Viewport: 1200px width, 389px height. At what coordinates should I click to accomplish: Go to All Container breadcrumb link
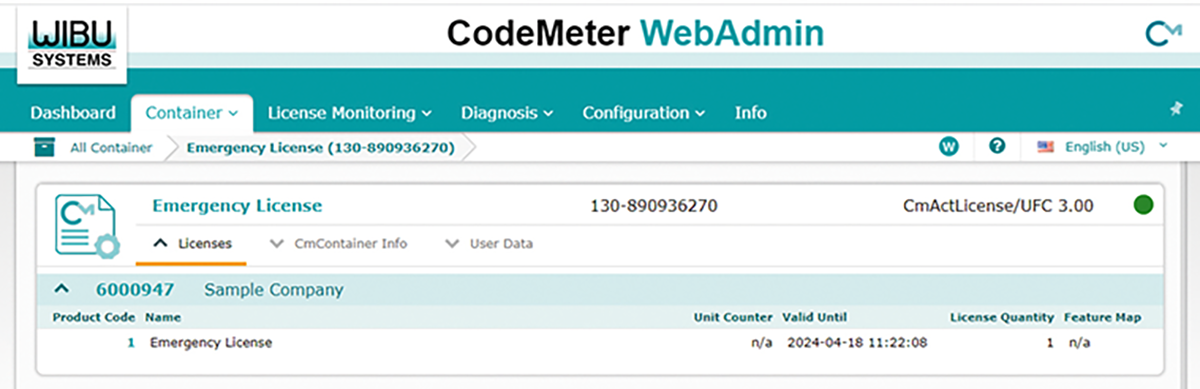click(111, 148)
